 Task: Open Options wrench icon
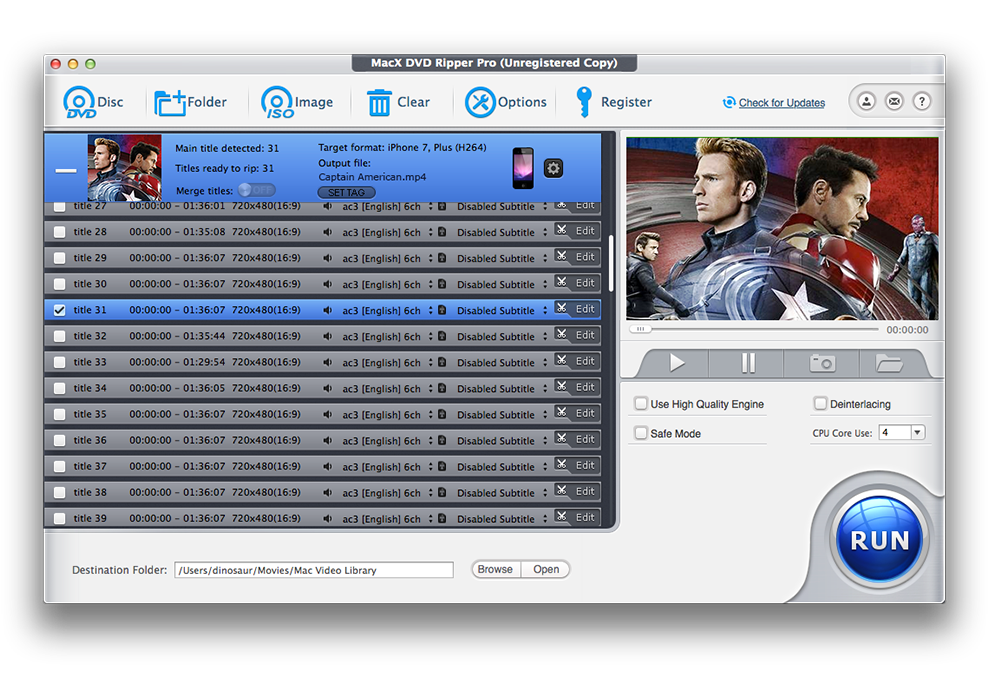point(481,102)
